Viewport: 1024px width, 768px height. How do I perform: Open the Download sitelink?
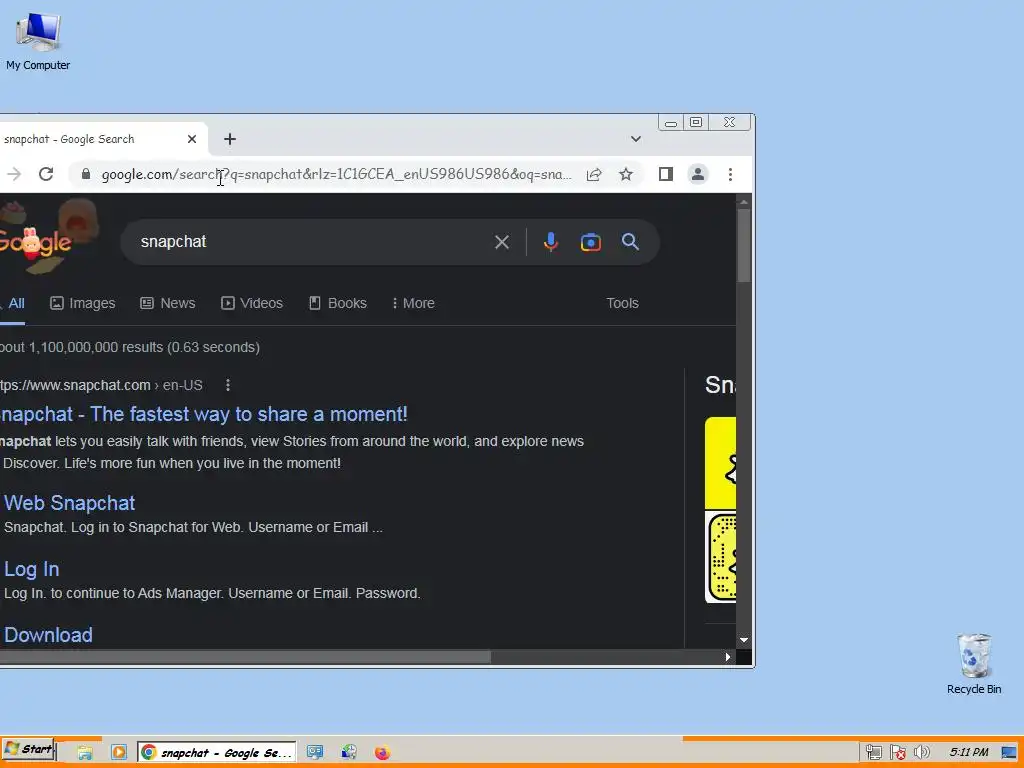click(x=48, y=635)
